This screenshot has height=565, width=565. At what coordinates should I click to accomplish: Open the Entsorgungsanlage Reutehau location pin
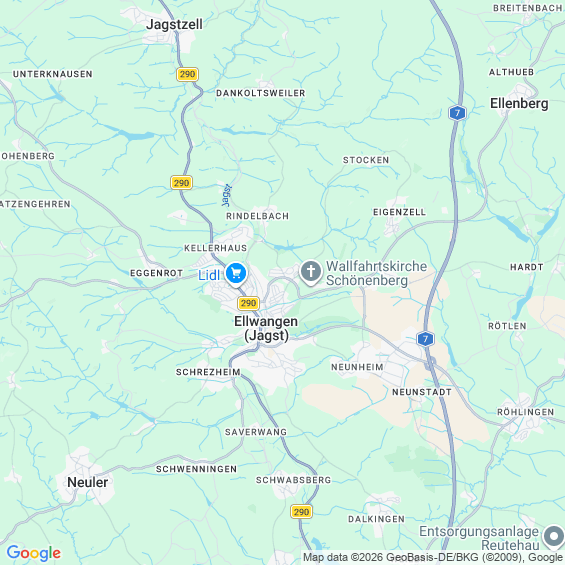click(x=555, y=538)
